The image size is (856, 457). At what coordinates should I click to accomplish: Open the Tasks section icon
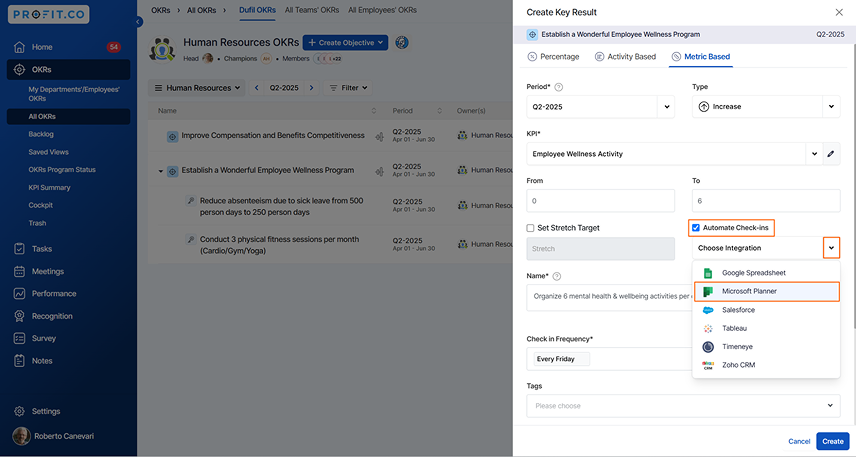click(x=19, y=249)
